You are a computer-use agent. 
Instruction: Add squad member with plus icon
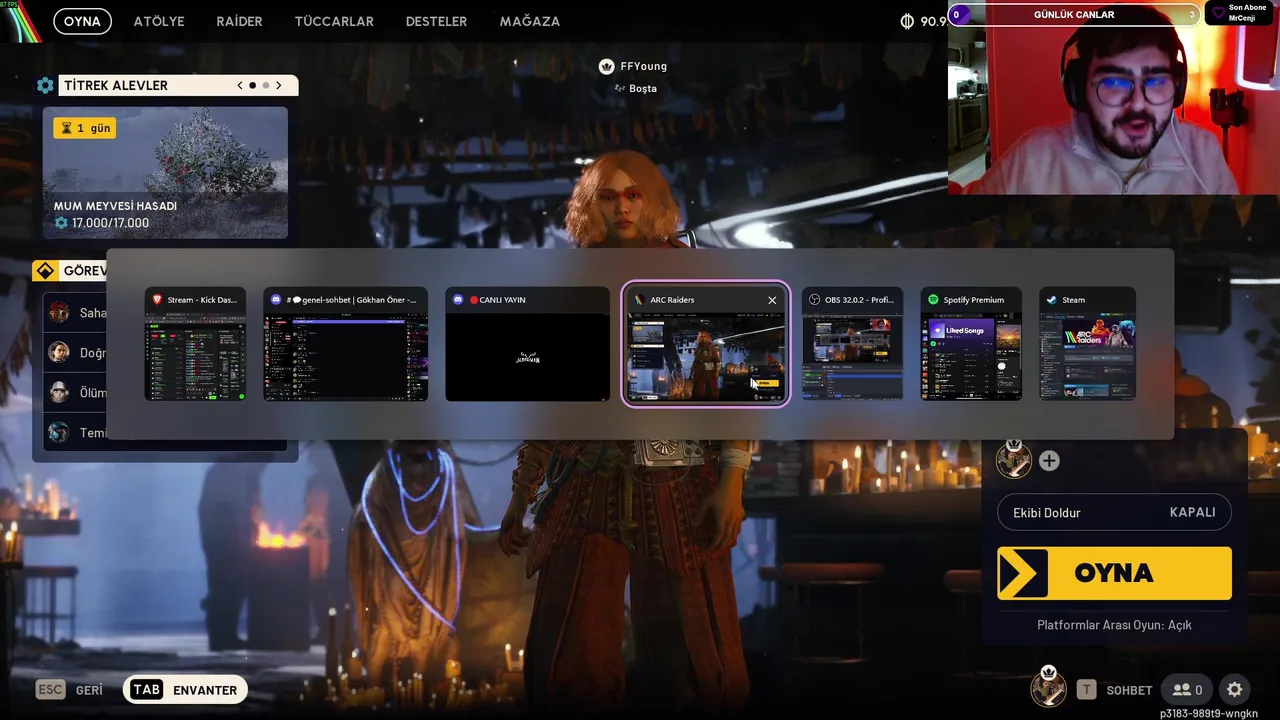pos(1049,461)
